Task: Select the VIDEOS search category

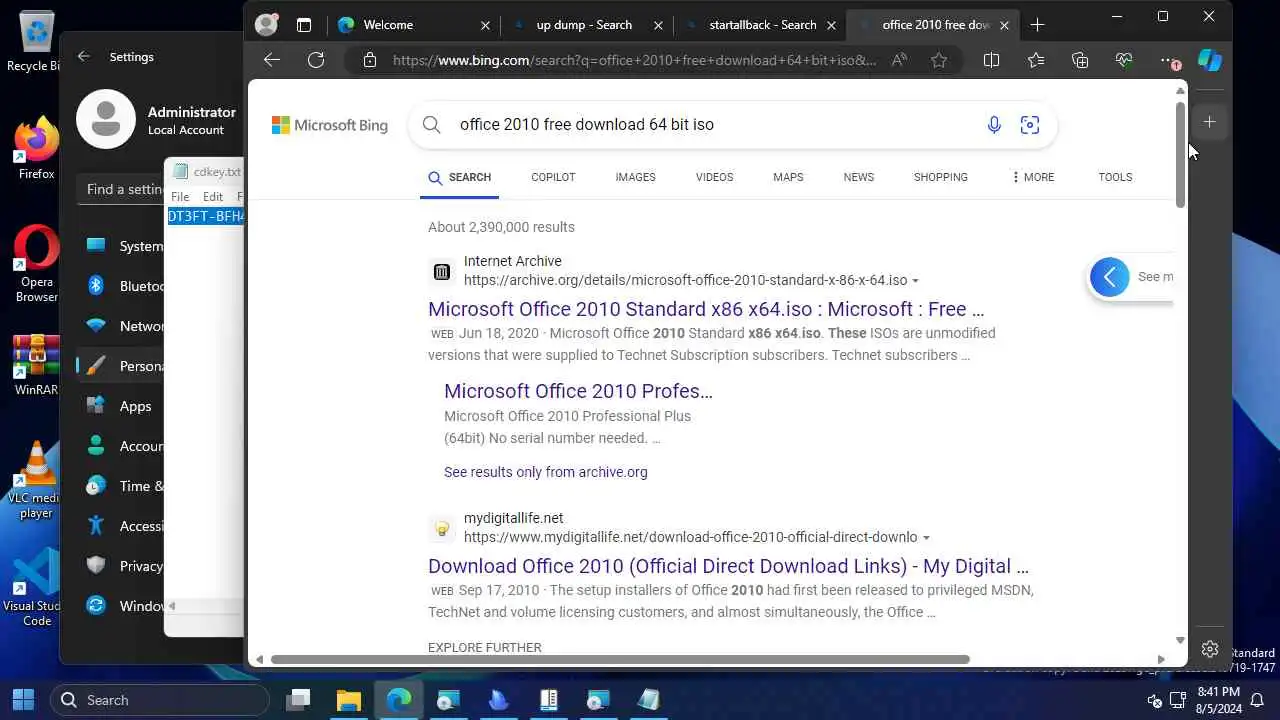Action: (x=714, y=177)
